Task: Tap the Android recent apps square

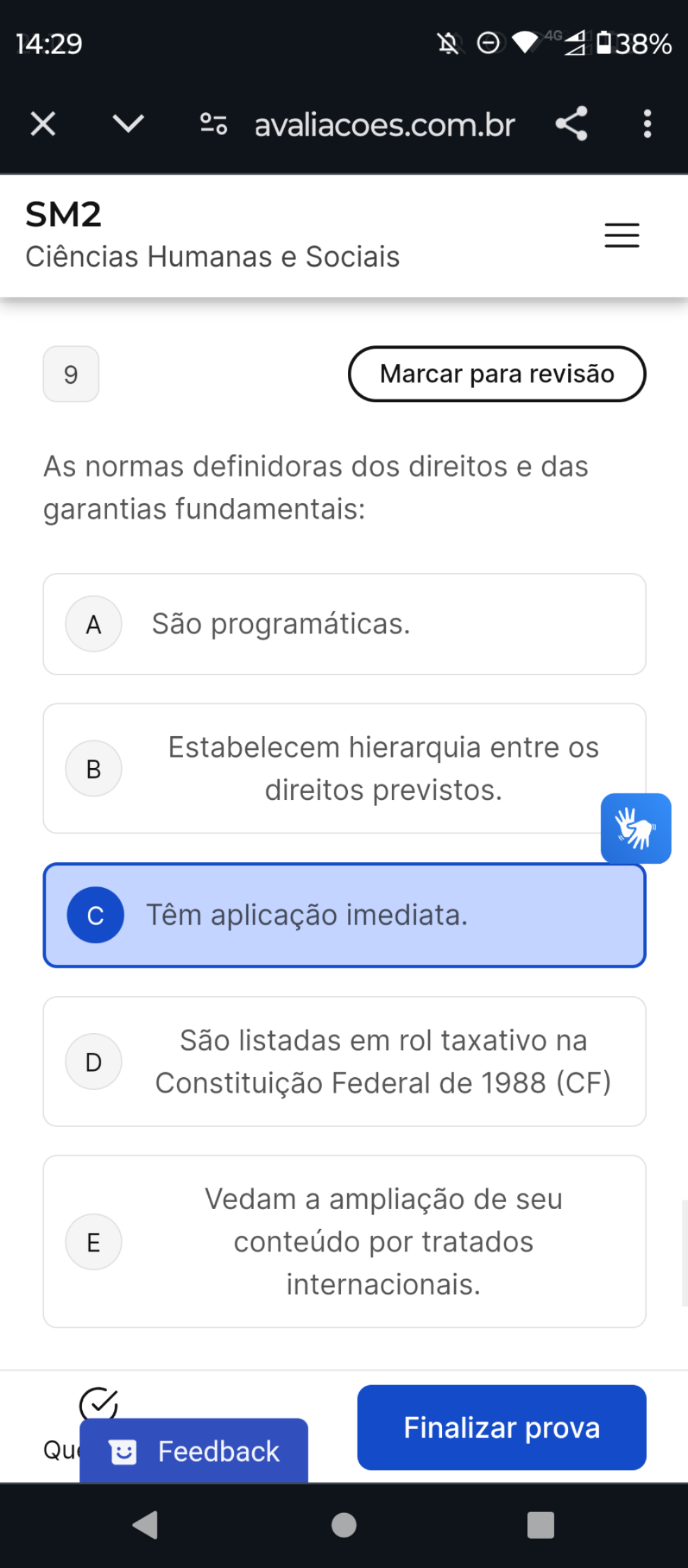Action: pos(540,1525)
